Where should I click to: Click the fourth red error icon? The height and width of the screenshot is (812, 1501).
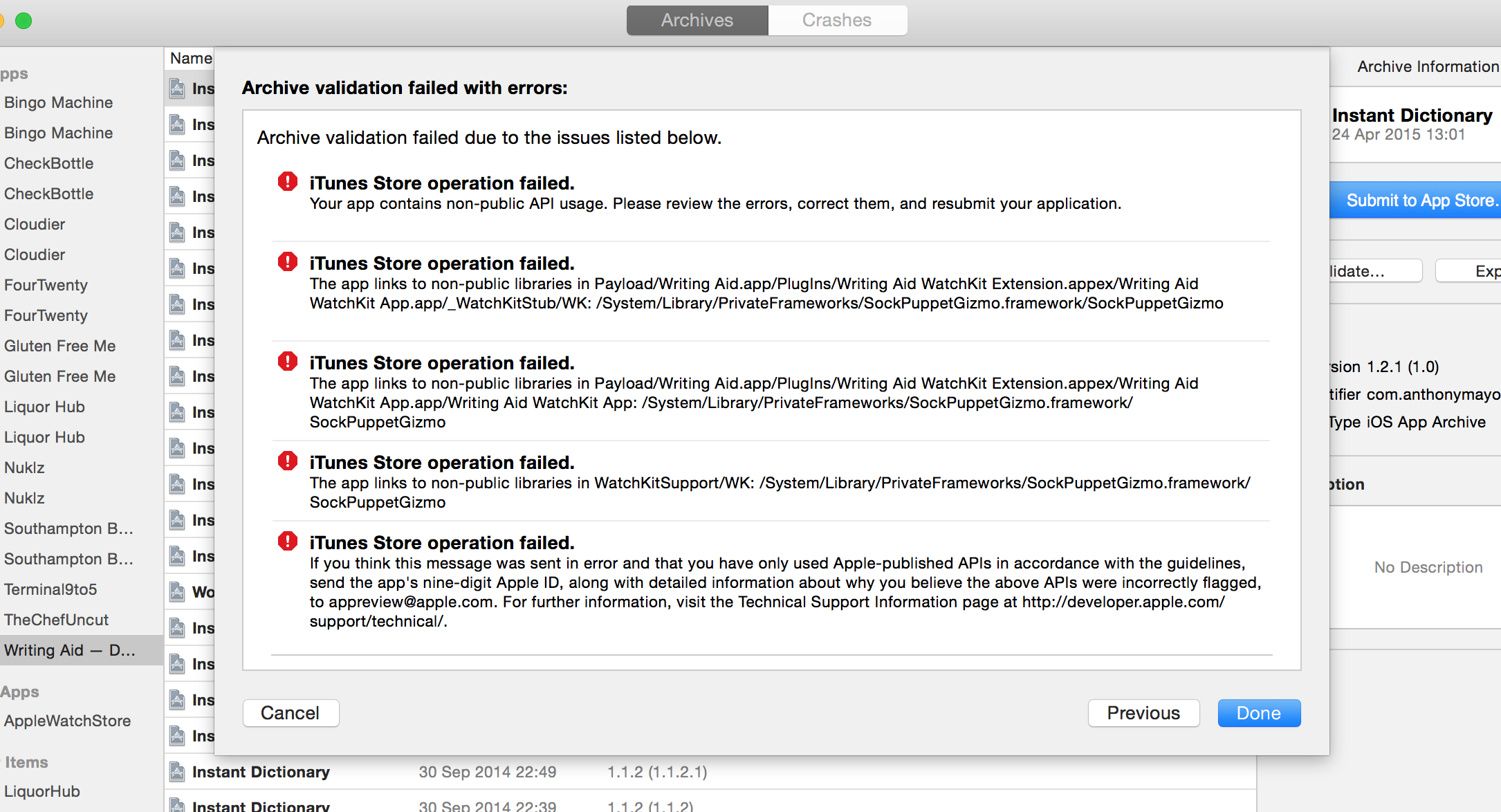[287, 461]
